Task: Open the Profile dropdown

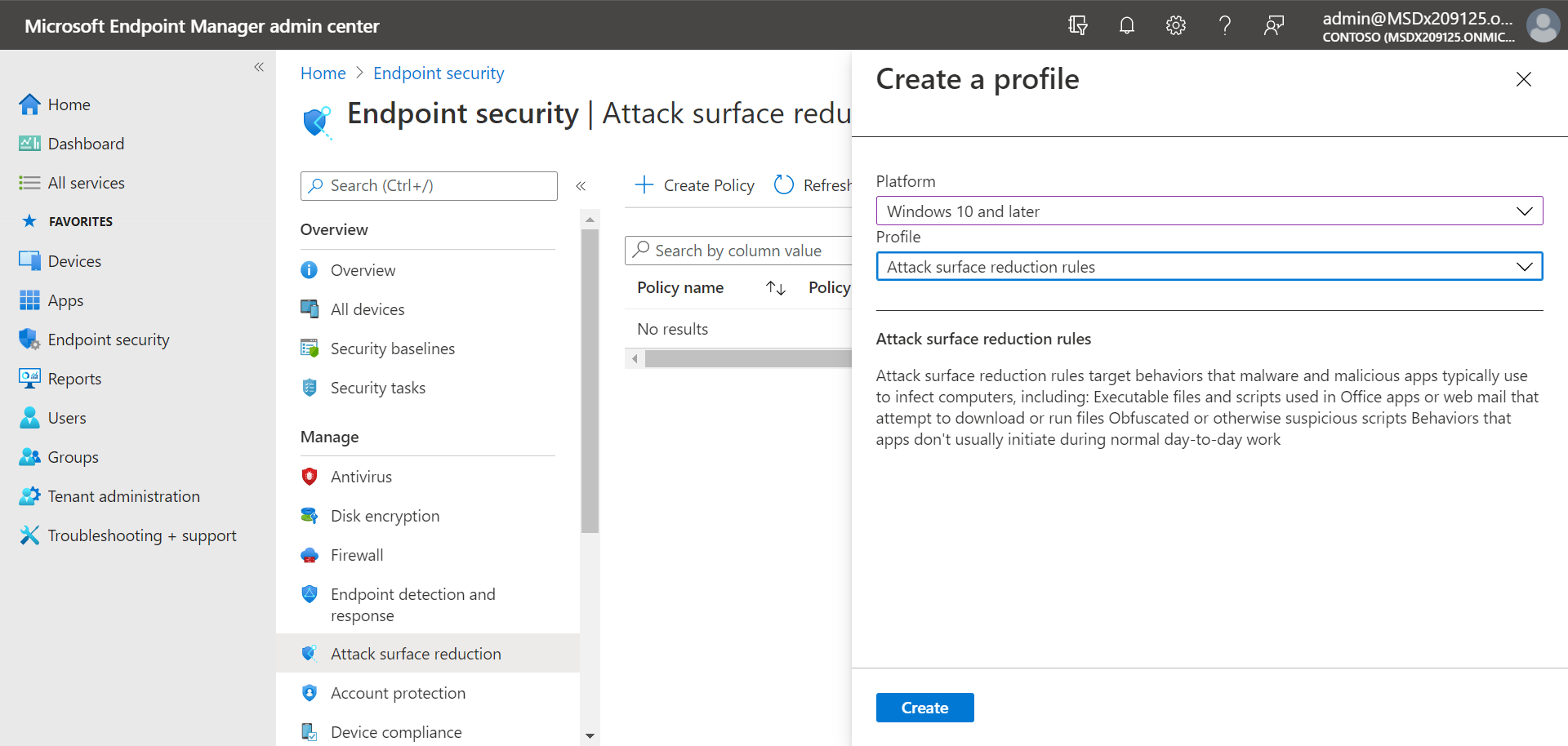Action: (1209, 267)
